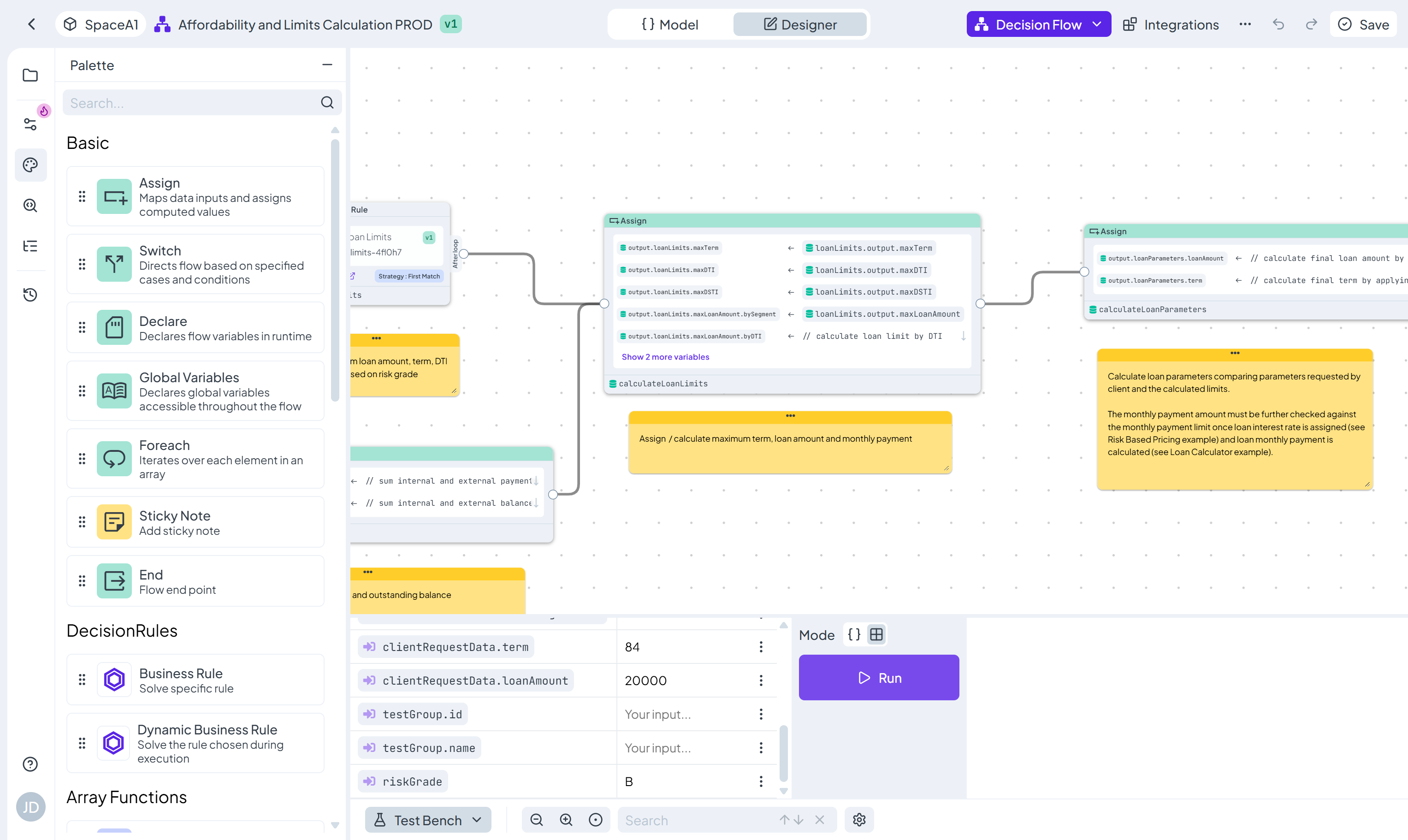Click the undo arrow icon
This screenshot has height=840, width=1408.
pyautogui.click(x=1278, y=24)
